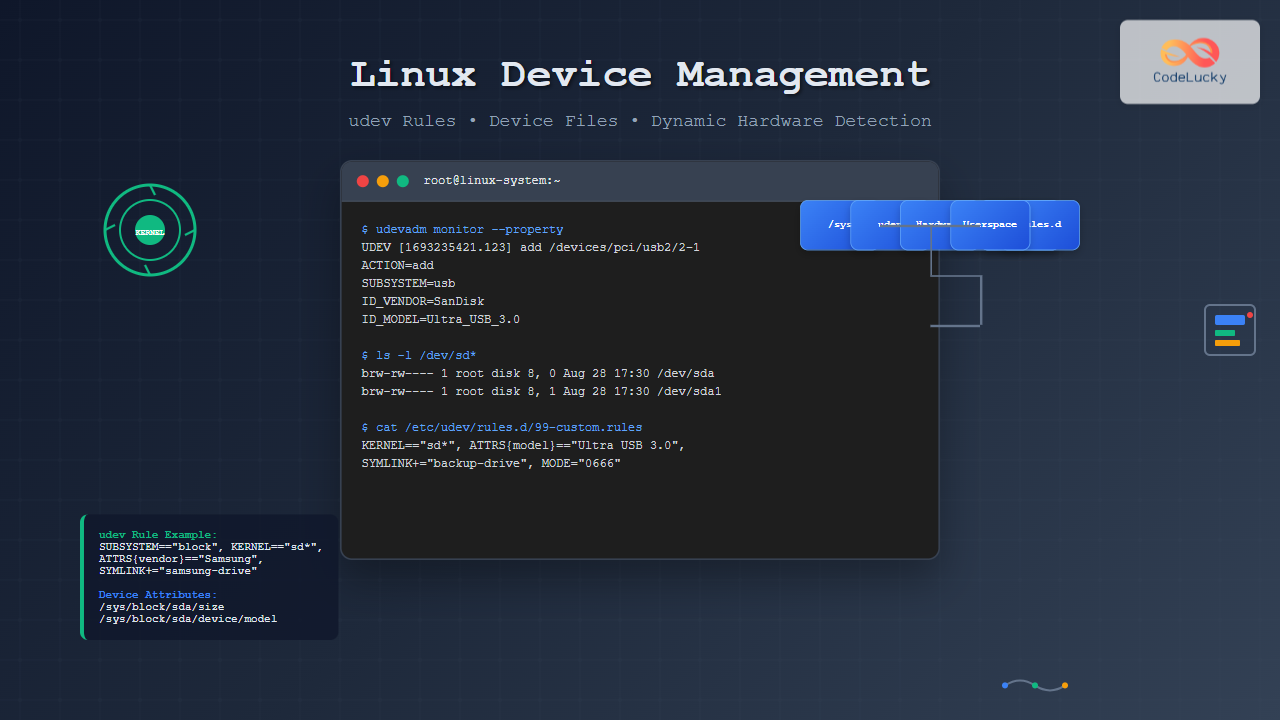
Task: Click the ls -l /dev/sd* command line
Action: (418, 355)
